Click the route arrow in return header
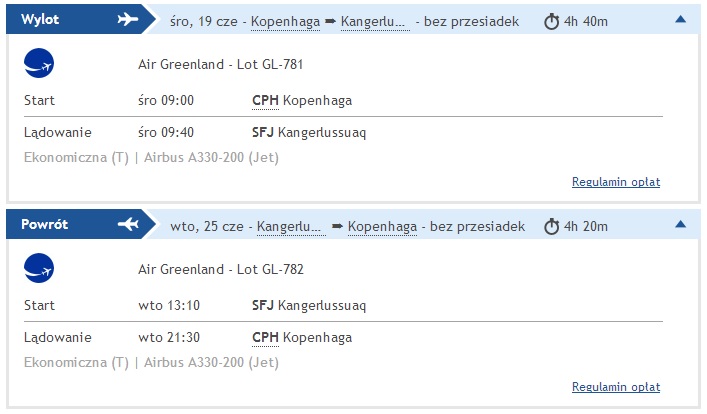Viewport: 707px width, 414px height. (x=337, y=226)
